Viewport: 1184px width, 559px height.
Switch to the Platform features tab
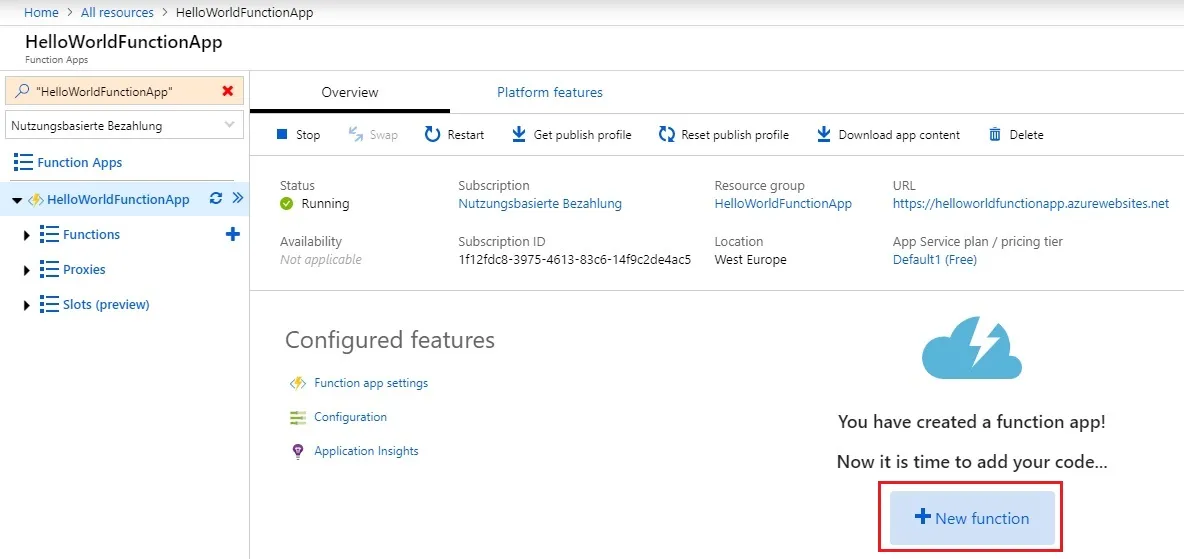coord(550,92)
